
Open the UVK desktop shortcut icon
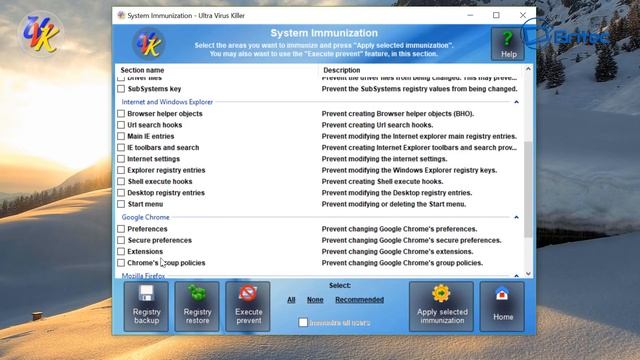(x=40, y=34)
